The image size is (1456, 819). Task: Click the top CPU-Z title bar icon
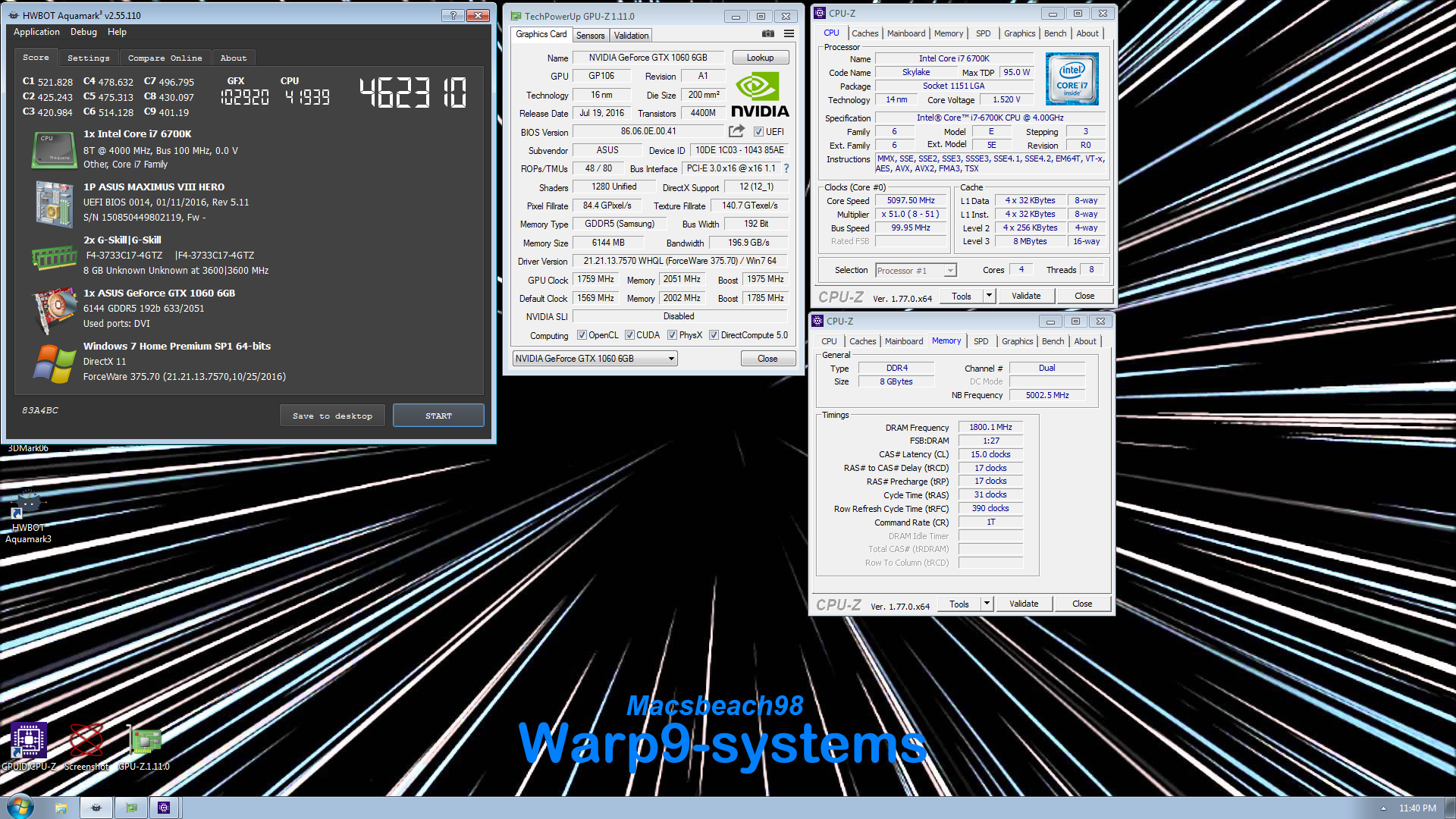(820, 13)
